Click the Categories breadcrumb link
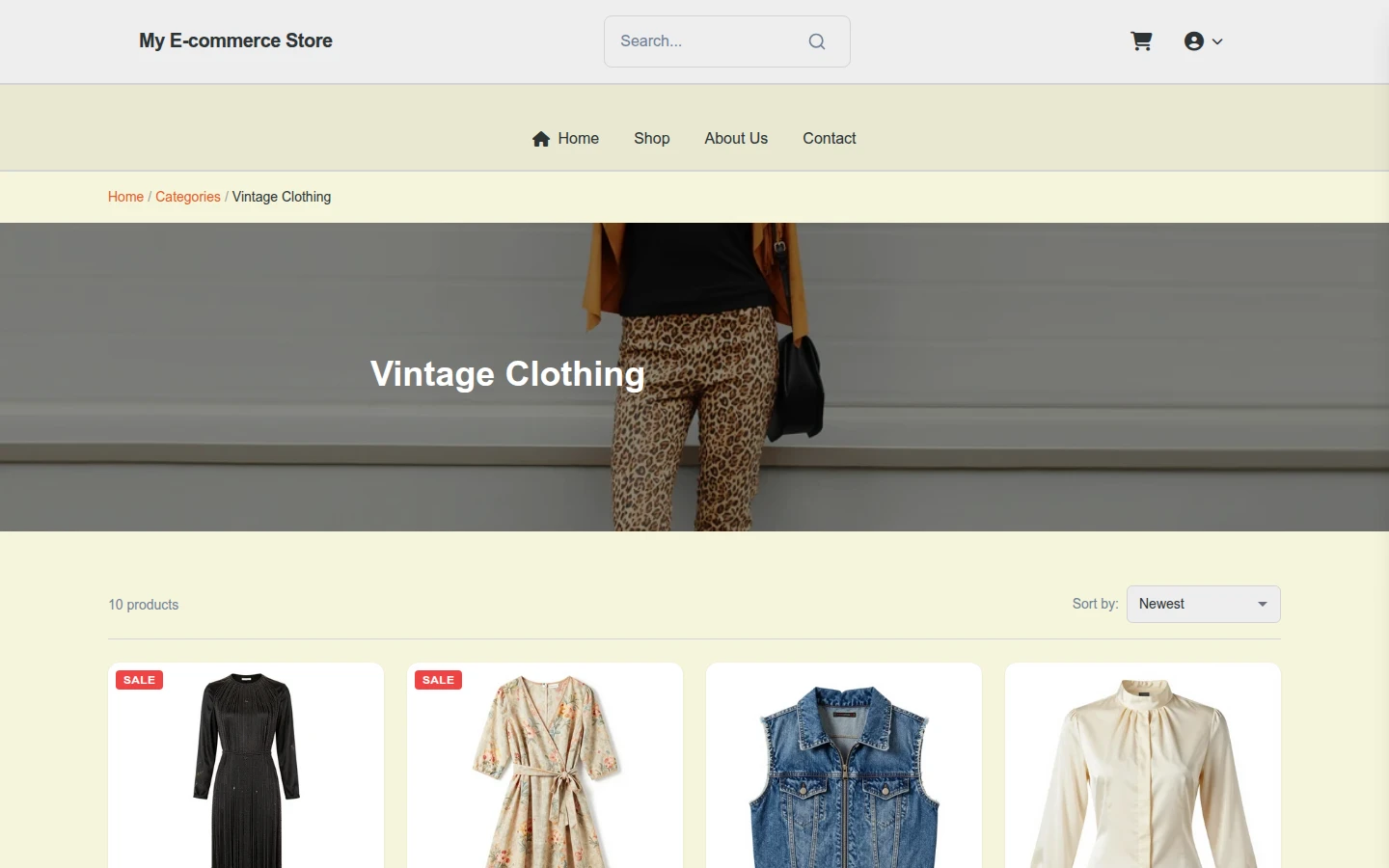The height and width of the screenshot is (868, 1389). [x=188, y=197]
